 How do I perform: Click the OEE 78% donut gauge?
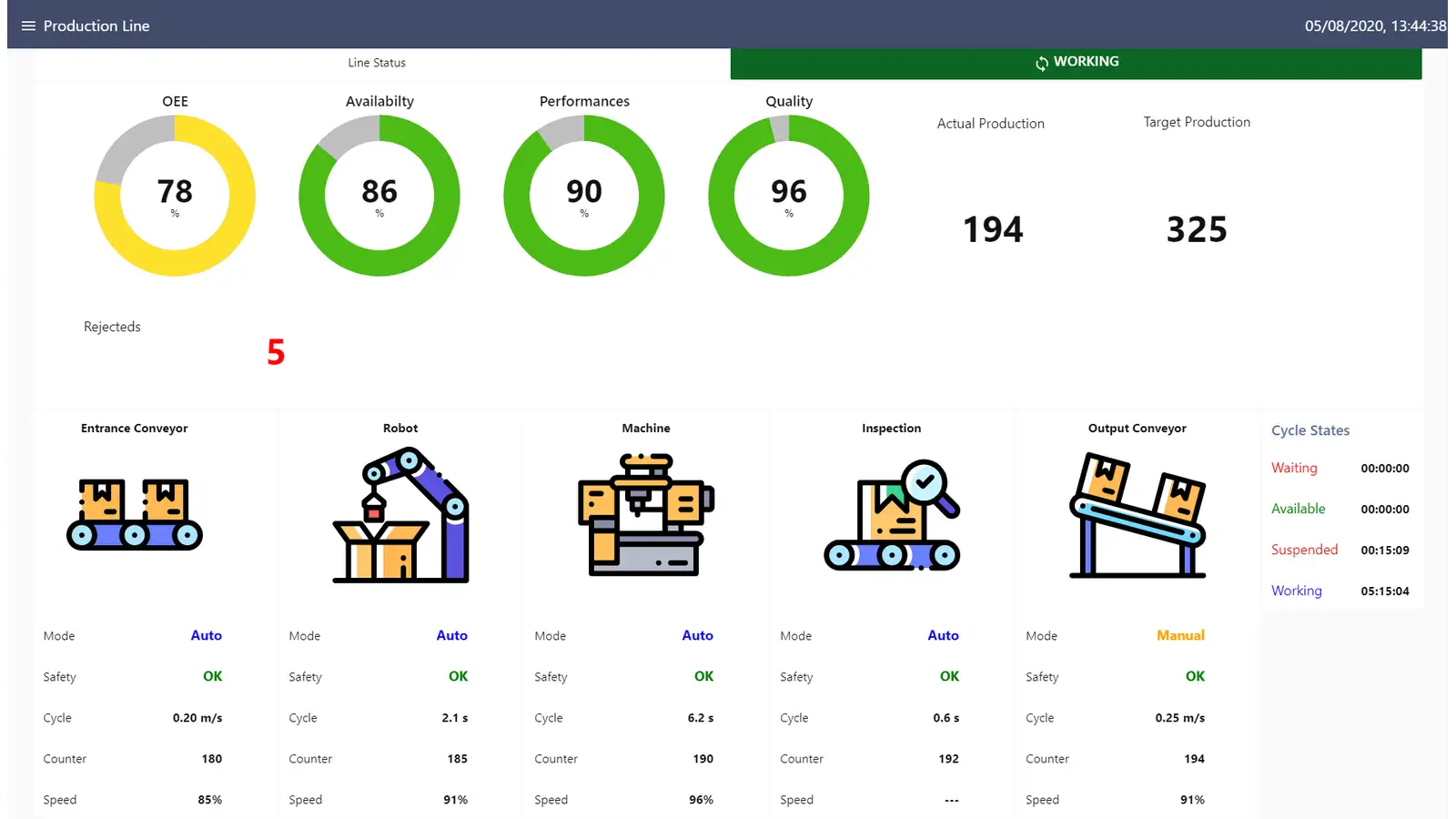175,196
